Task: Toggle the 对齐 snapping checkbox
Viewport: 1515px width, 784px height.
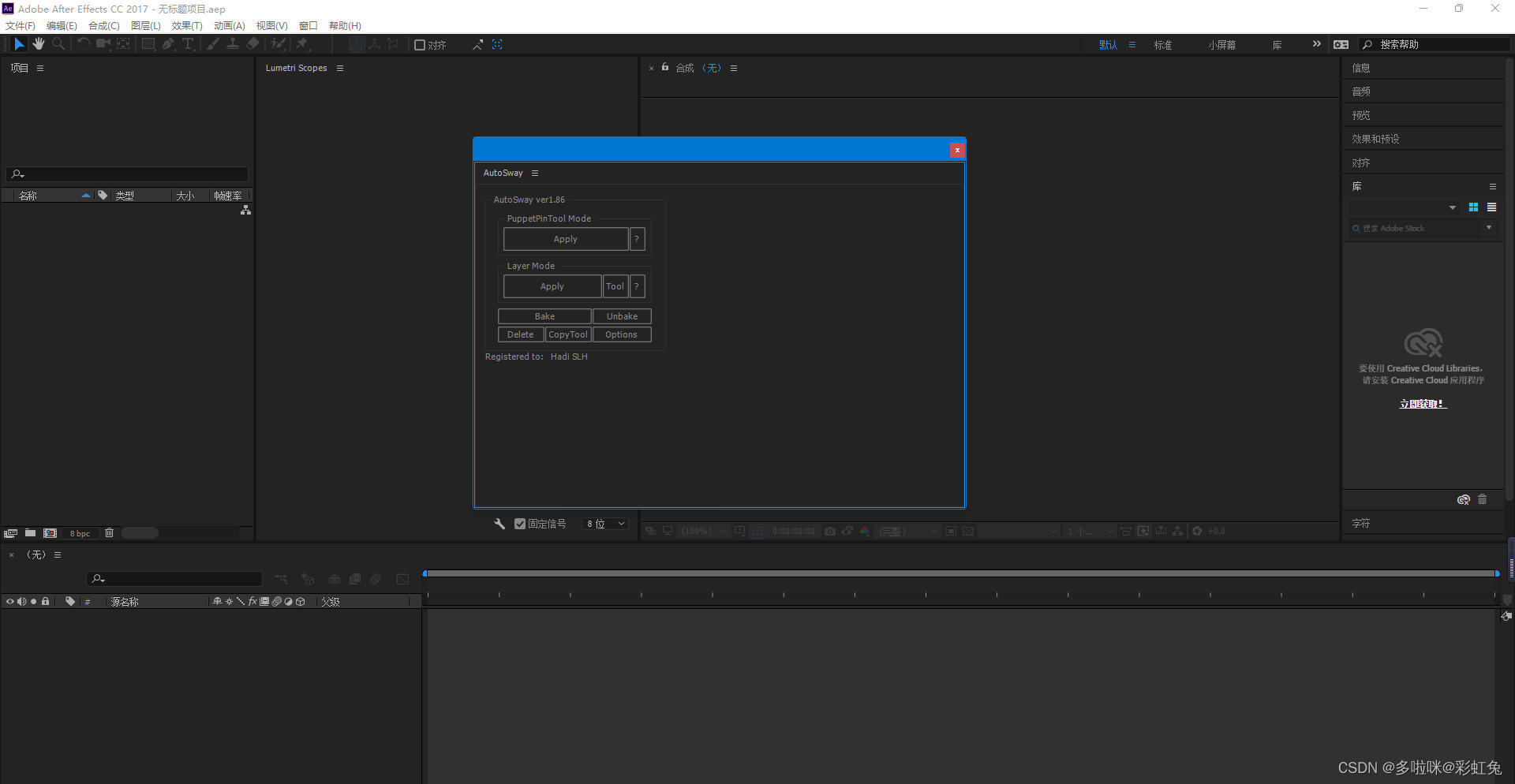Action: tap(419, 44)
